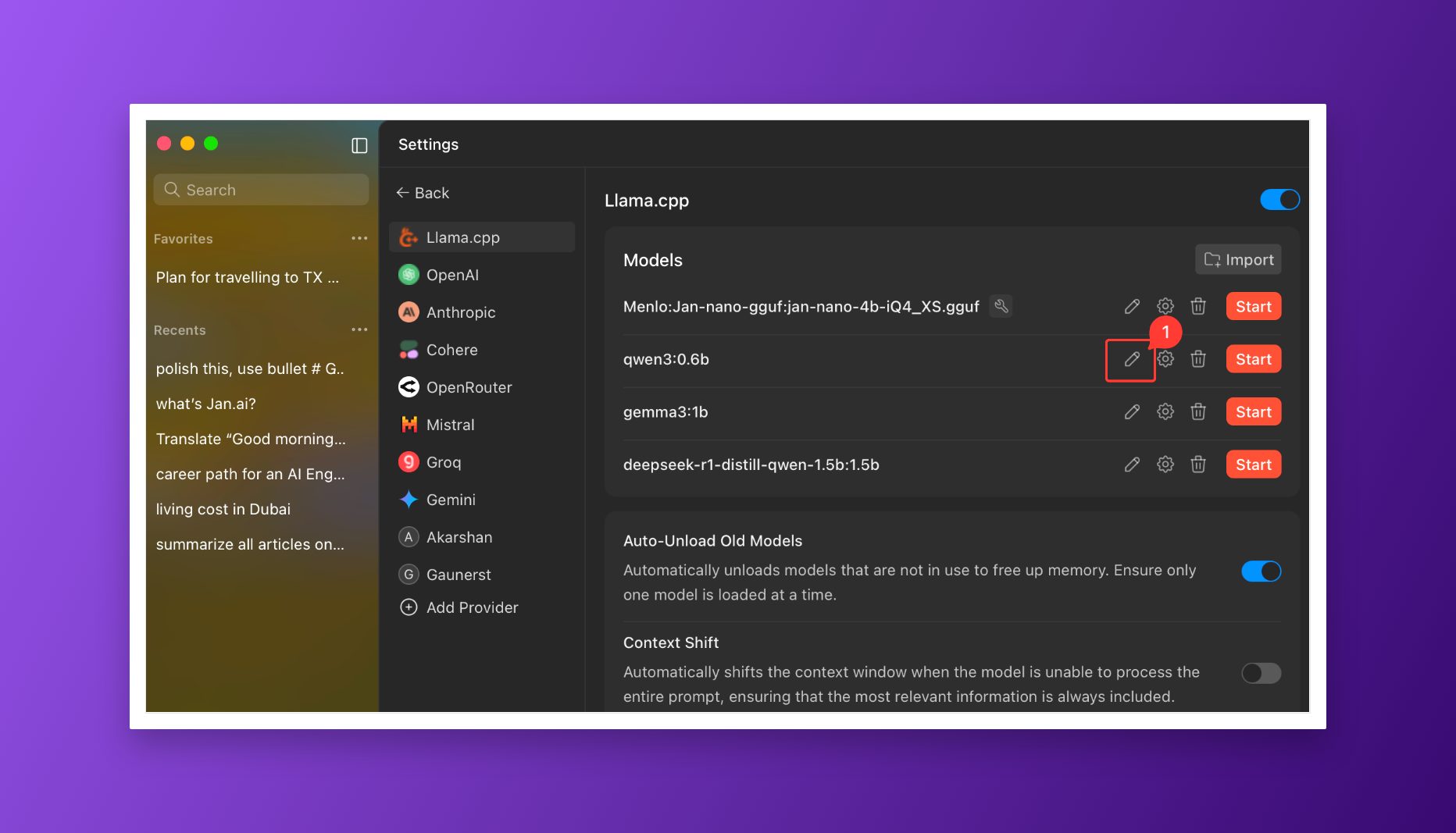
Task: Disable the Llama.cpp provider toggle
Action: [1279, 200]
